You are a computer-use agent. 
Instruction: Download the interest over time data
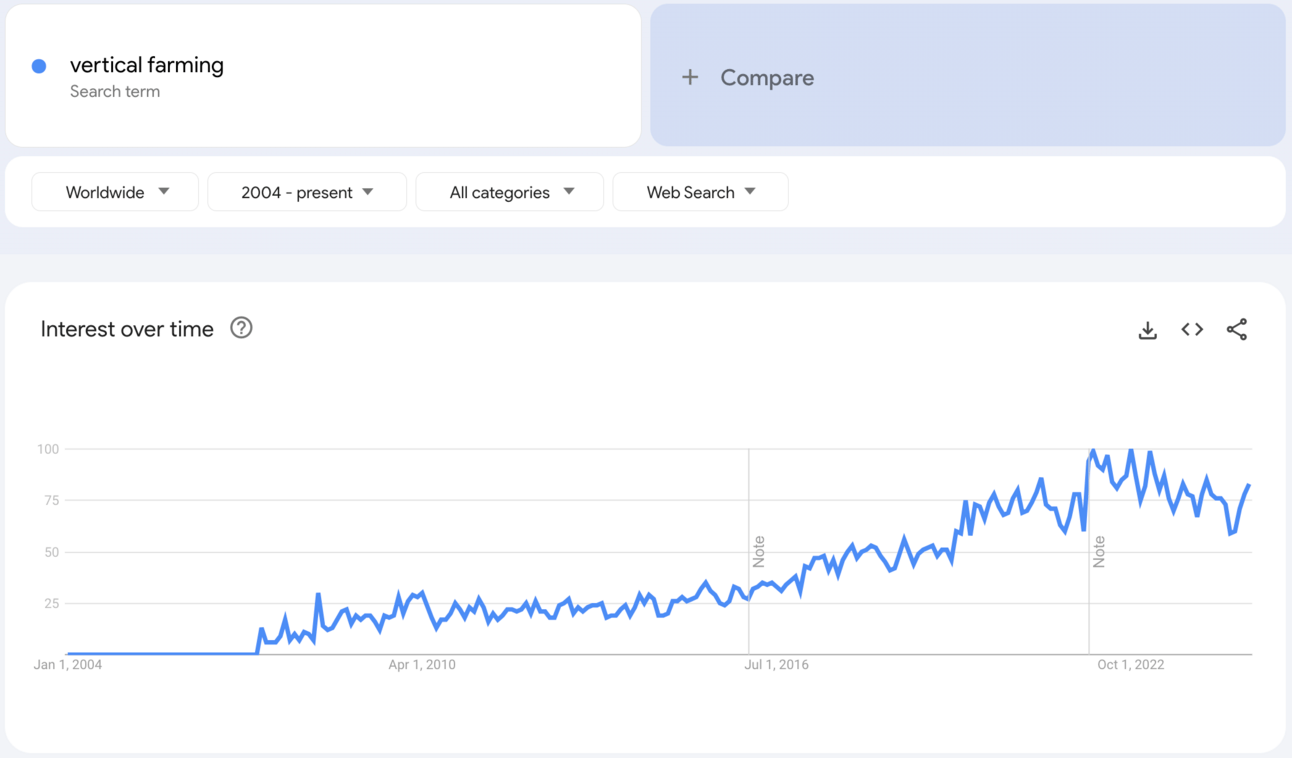coord(1147,330)
